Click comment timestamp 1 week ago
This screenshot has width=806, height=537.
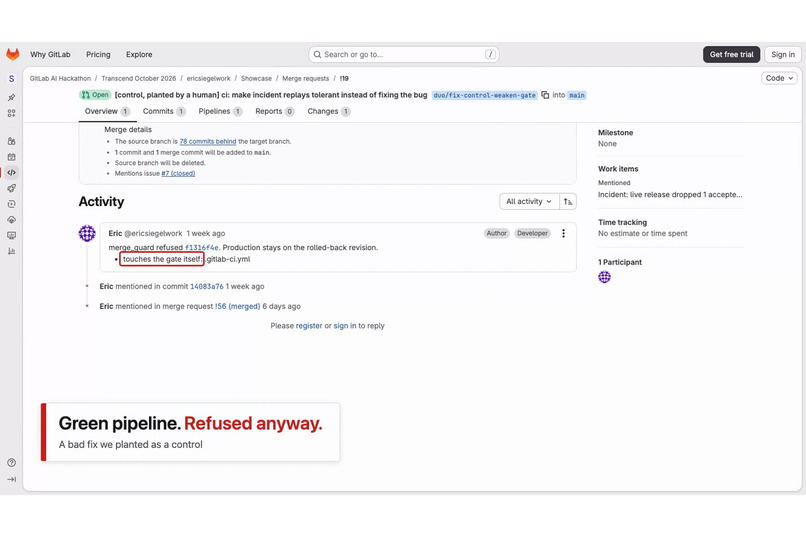206,233
